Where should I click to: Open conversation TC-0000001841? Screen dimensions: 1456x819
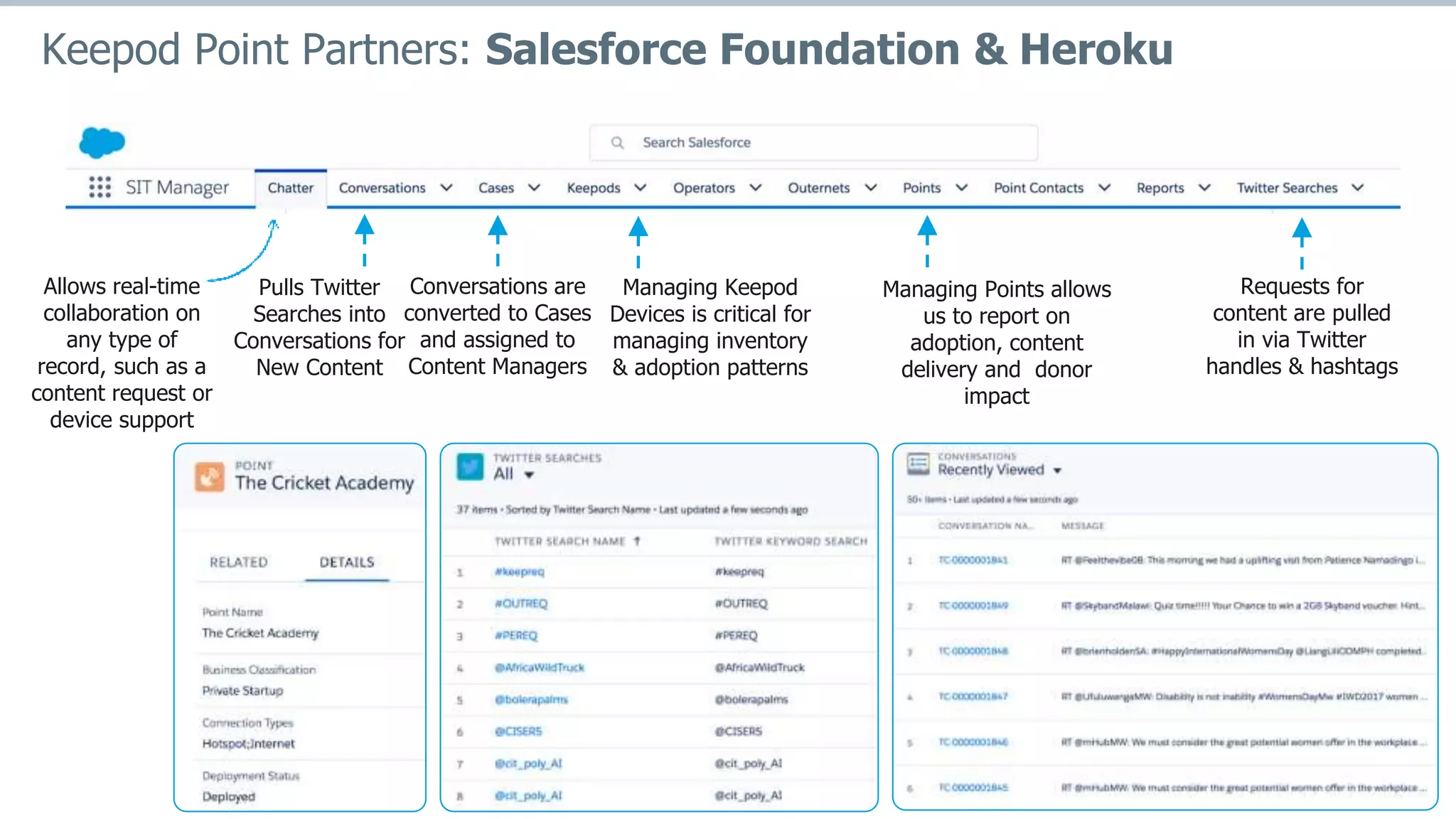click(973, 560)
